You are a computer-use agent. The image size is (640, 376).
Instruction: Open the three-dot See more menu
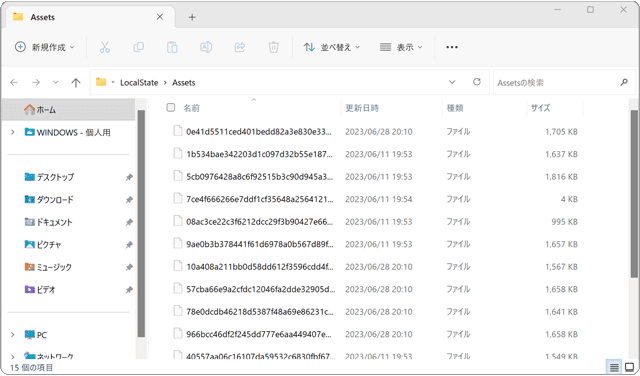coord(451,47)
